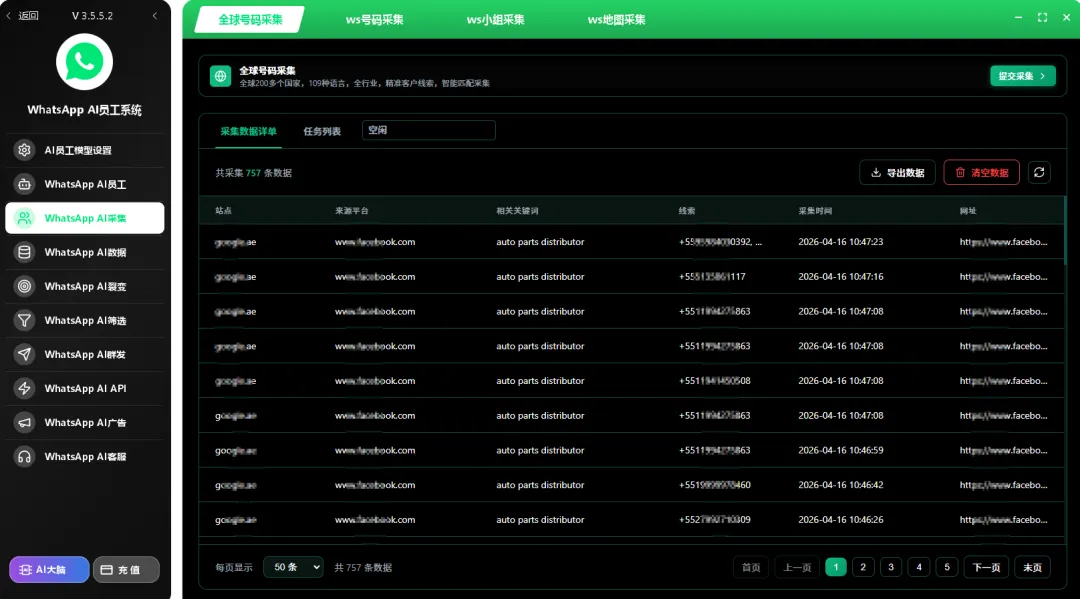Click the 相关关键词 column header

point(517,211)
